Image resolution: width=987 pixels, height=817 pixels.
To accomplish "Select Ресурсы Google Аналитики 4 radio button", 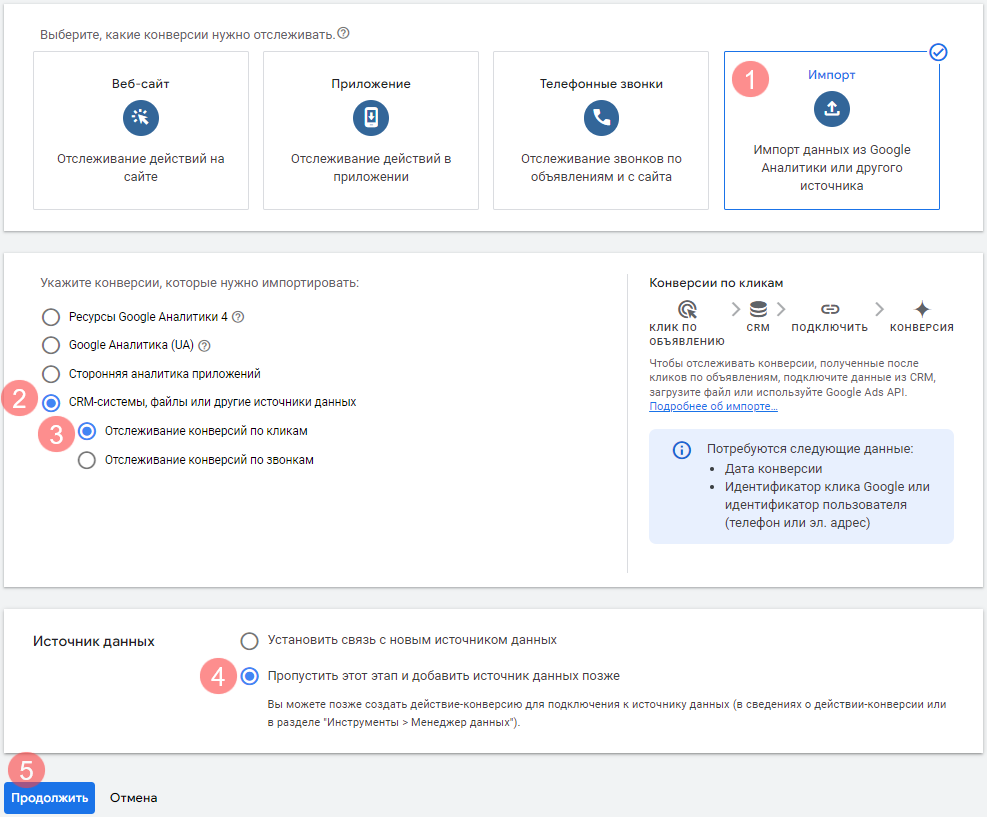I will [x=51, y=317].
